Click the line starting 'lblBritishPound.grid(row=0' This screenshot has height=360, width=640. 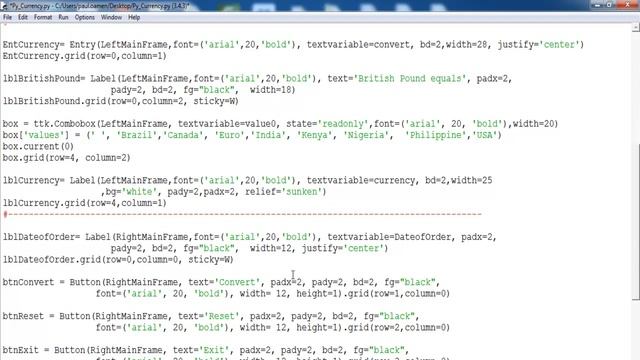tap(121, 101)
